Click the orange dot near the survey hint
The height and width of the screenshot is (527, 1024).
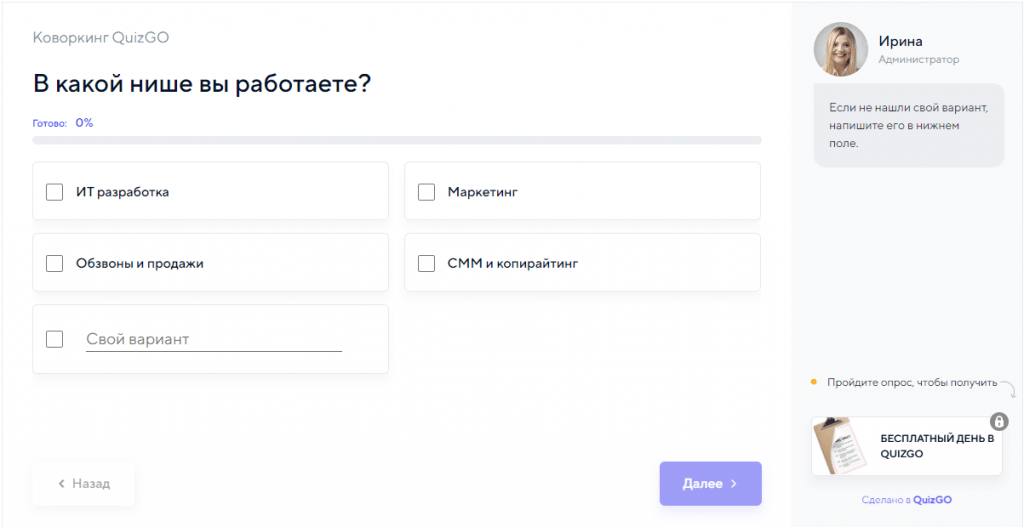(x=813, y=381)
